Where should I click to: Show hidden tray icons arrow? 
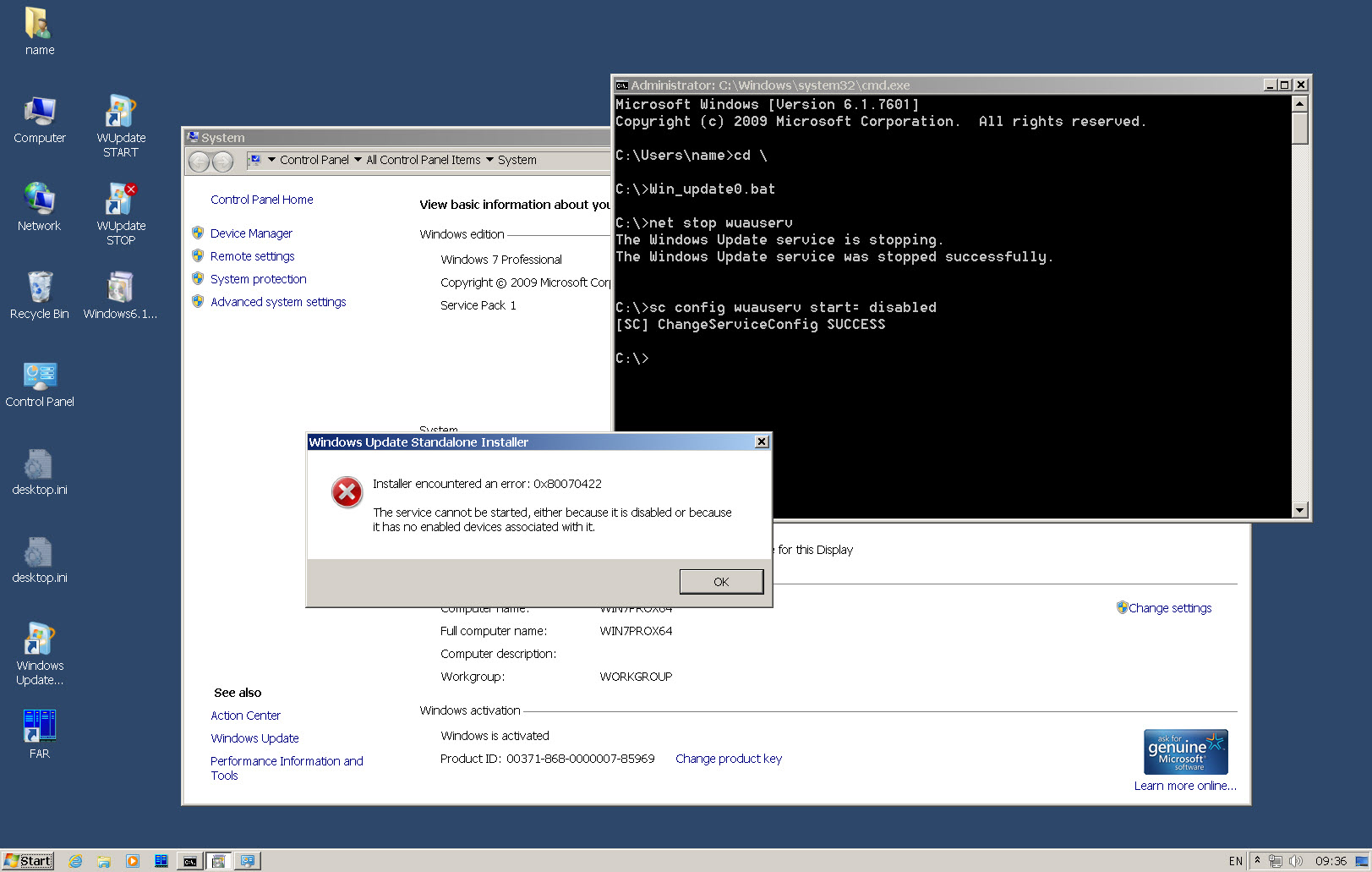click(1257, 860)
